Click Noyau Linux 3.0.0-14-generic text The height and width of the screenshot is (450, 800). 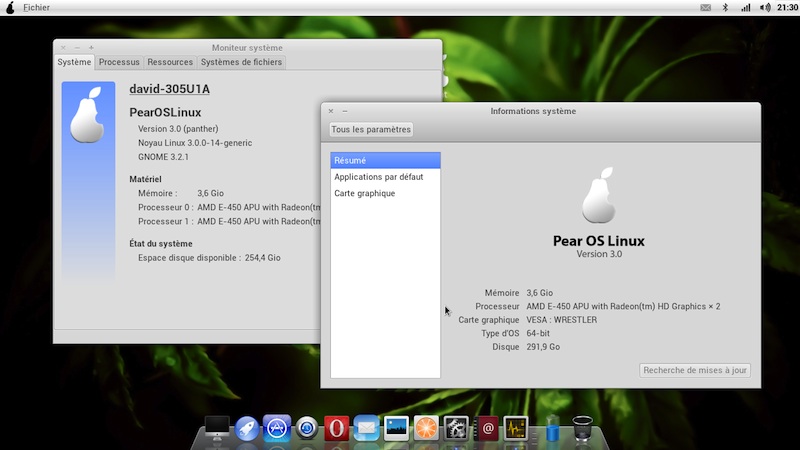tap(195, 143)
